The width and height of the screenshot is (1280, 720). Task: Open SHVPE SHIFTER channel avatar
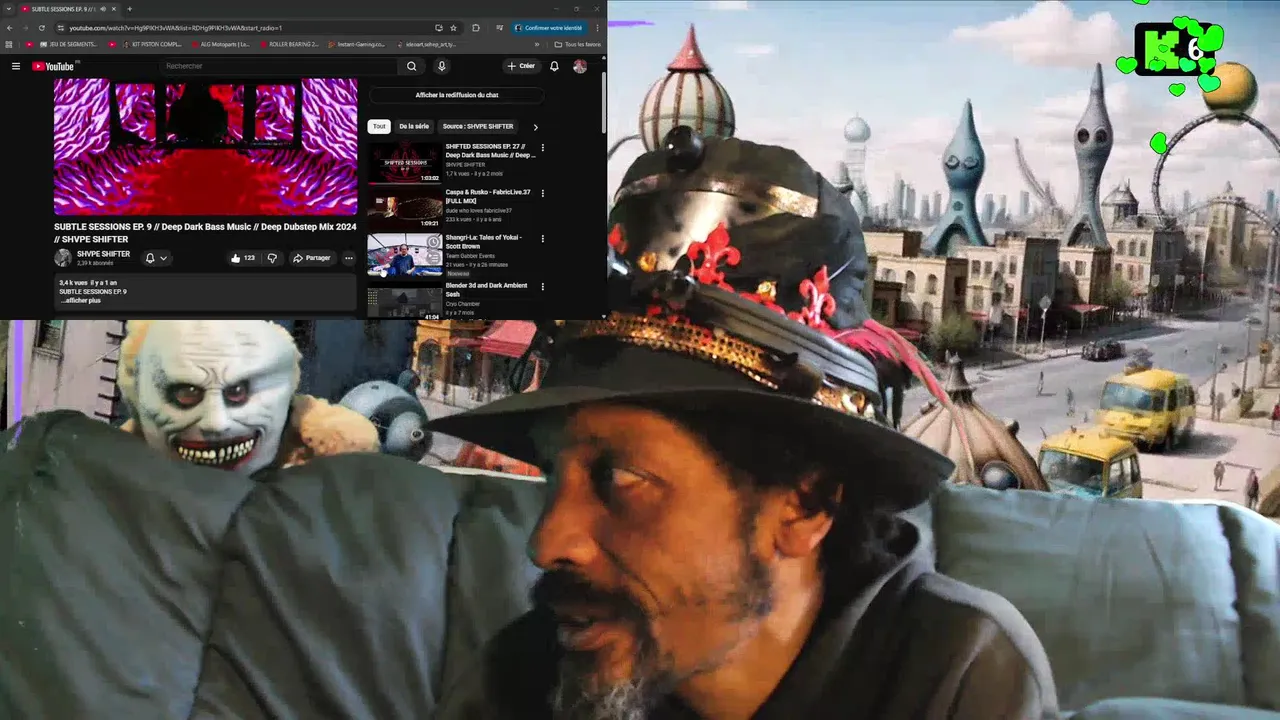tap(63, 257)
